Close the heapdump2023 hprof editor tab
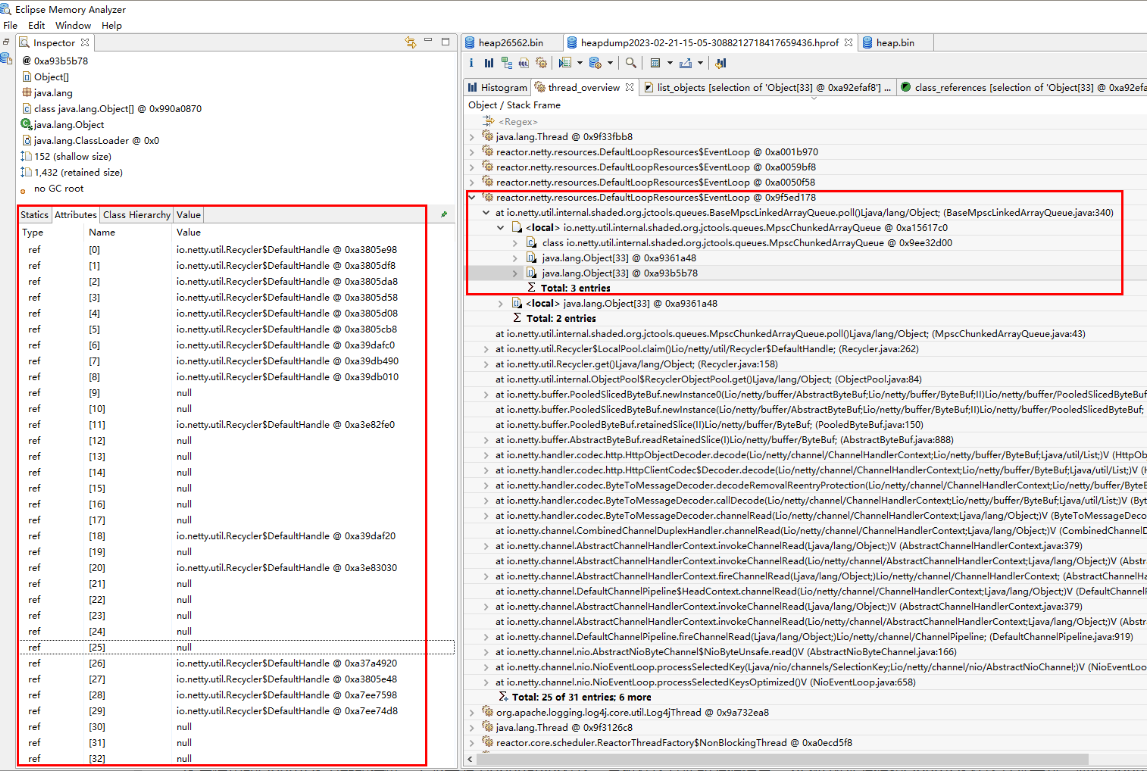The height and width of the screenshot is (771, 1147). 849,42
